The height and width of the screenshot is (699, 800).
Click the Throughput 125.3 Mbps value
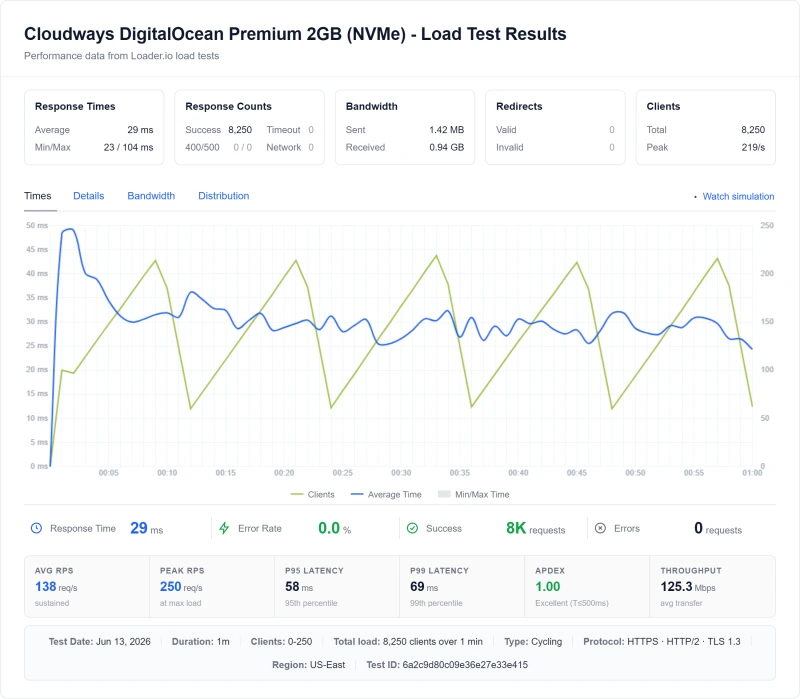tap(688, 587)
